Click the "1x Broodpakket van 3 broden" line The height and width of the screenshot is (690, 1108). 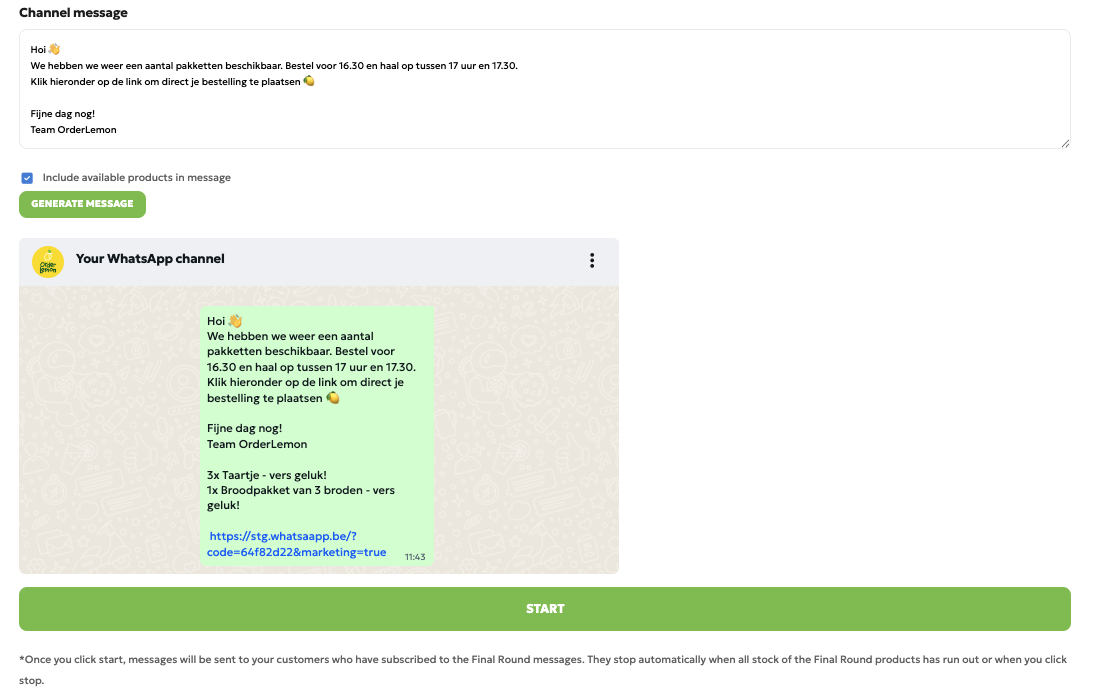[300, 490]
